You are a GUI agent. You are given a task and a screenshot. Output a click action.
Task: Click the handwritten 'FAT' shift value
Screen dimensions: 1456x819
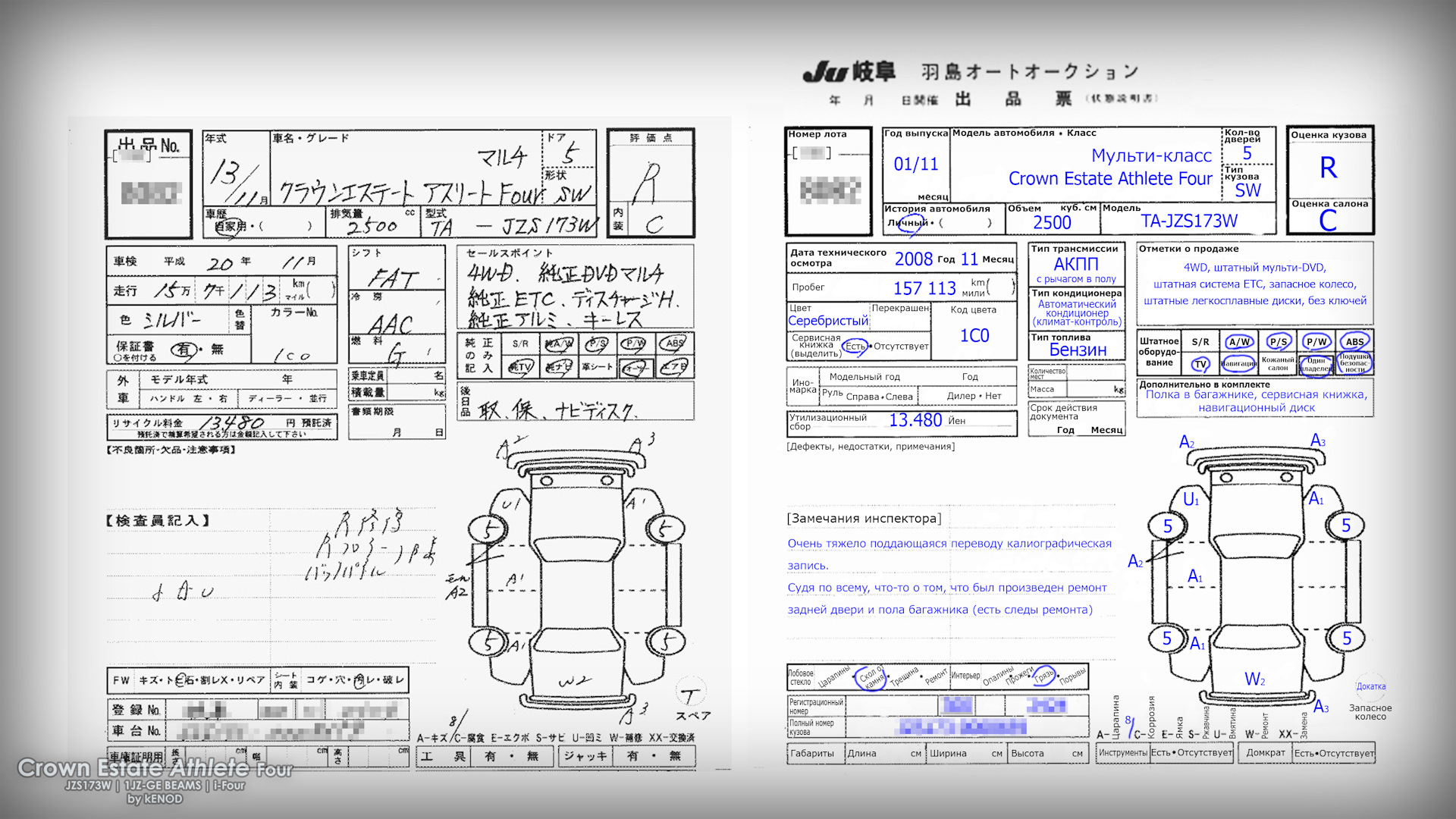click(x=391, y=279)
